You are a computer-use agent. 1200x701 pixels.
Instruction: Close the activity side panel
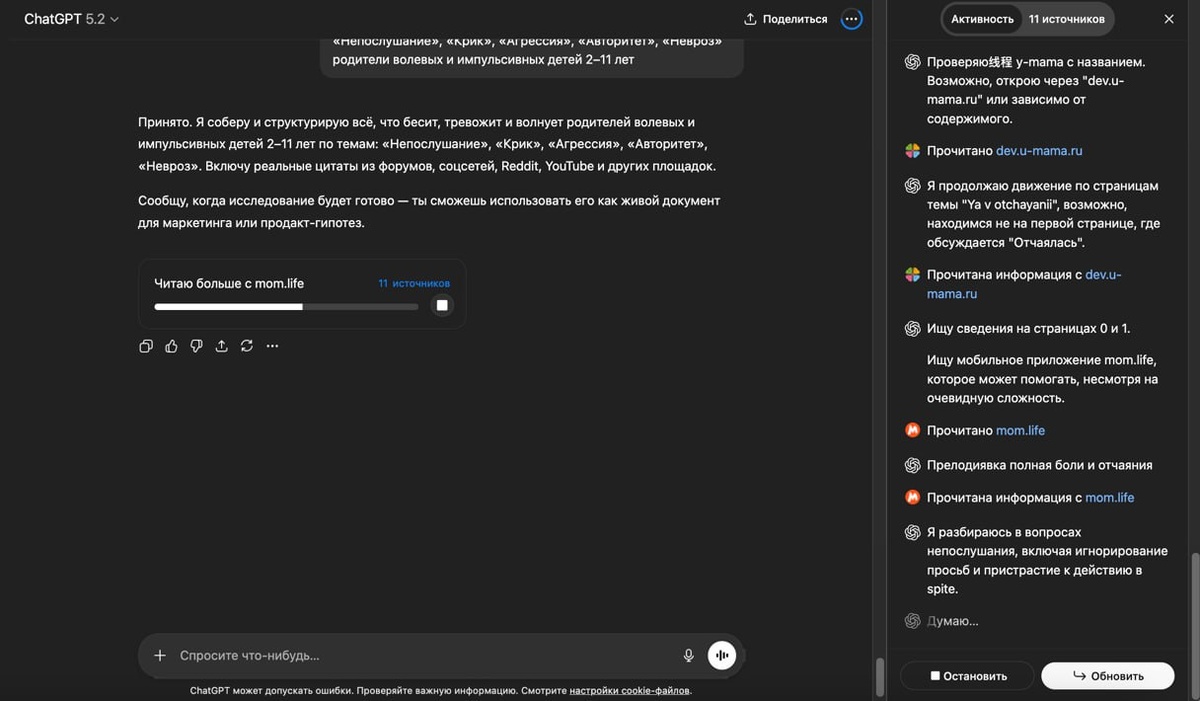click(x=1169, y=19)
